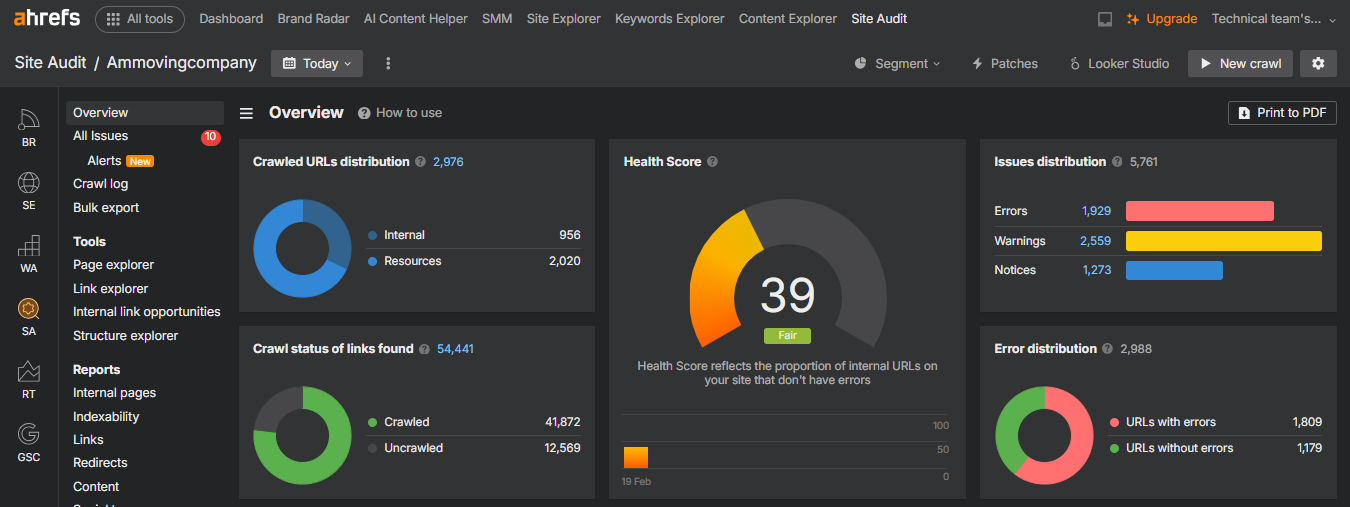Open the three-dot more options menu
The height and width of the screenshot is (507, 1350).
(x=388, y=63)
